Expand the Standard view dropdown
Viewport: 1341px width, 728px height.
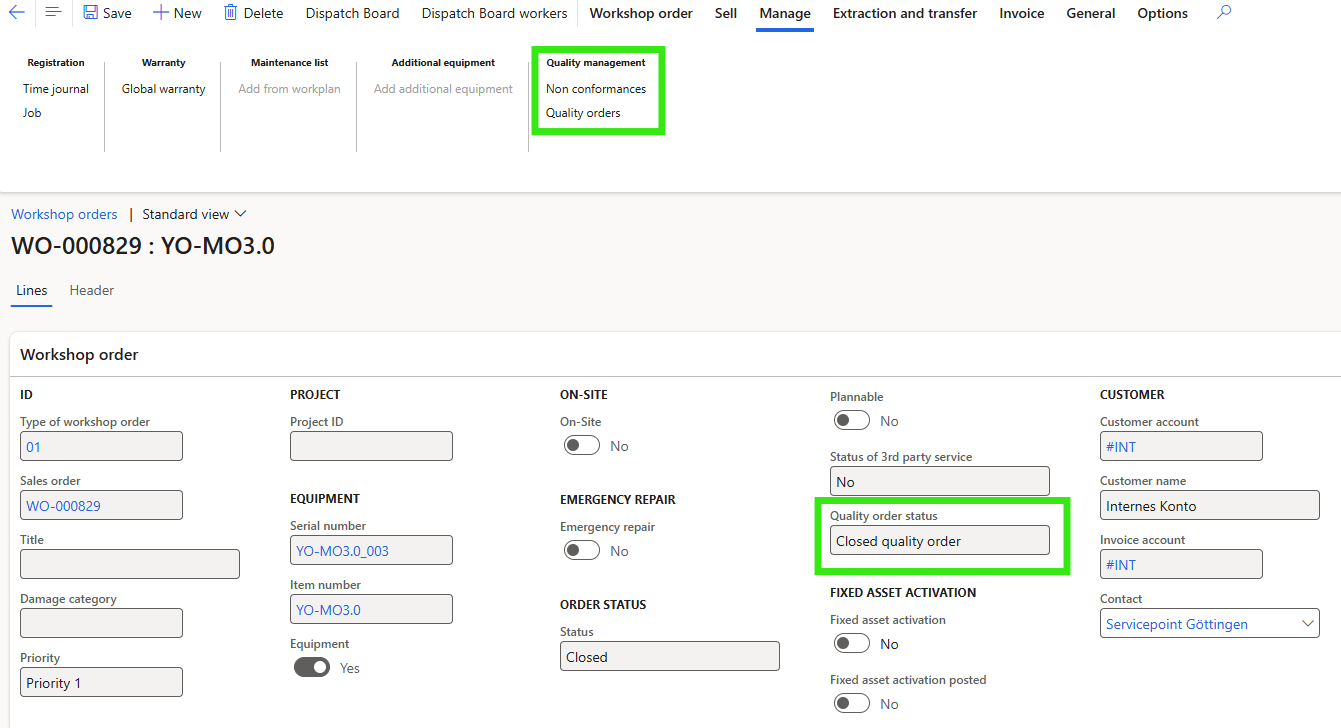(193, 214)
